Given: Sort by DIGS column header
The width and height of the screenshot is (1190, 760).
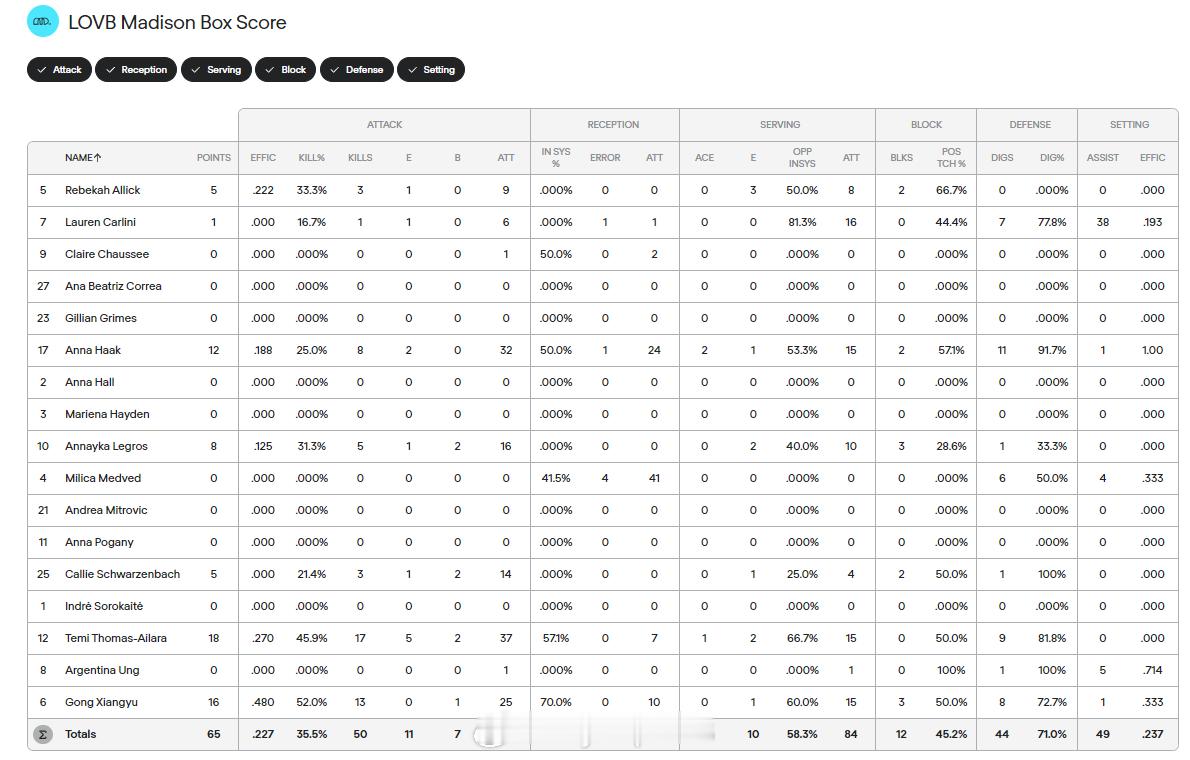Looking at the screenshot, I should click(x=1002, y=158).
